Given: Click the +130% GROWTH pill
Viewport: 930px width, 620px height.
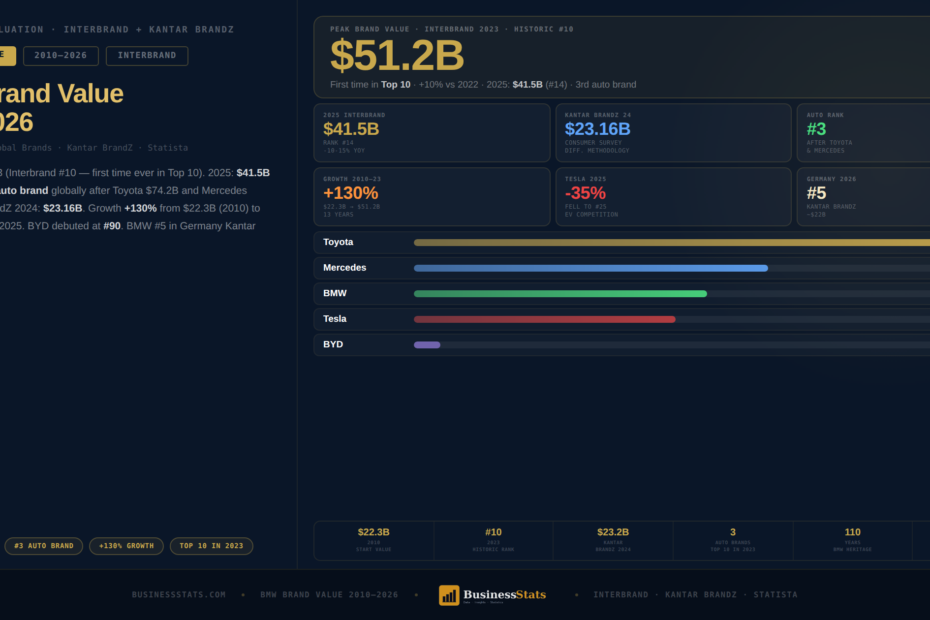Looking at the screenshot, I should [126, 546].
